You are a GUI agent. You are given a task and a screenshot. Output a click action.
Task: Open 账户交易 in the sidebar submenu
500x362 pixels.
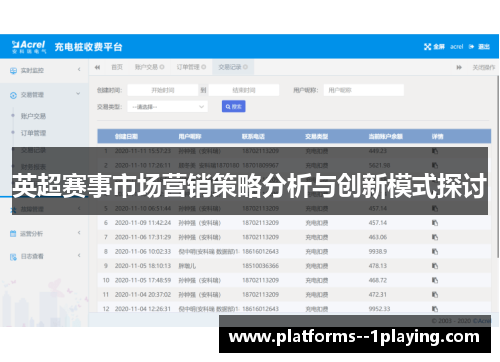33,116
